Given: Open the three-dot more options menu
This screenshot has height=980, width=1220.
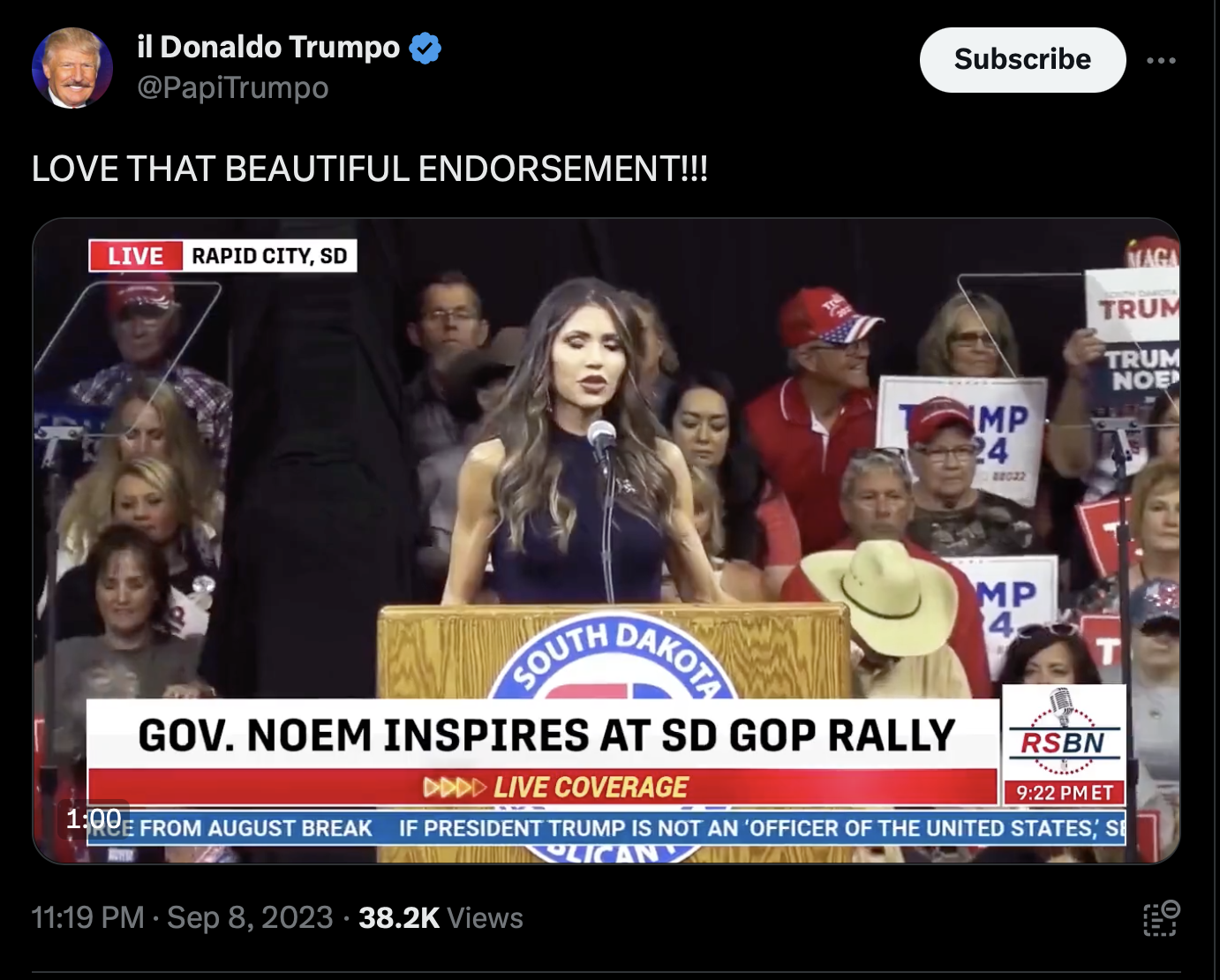Looking at the screenshot, I should [1161, 60].
